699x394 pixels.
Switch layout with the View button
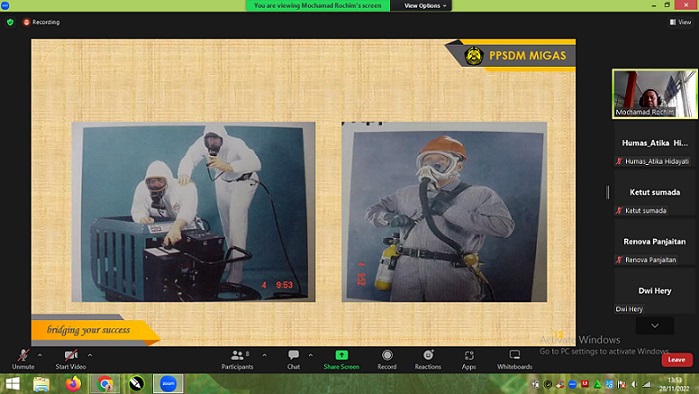(x=680, y=22)
